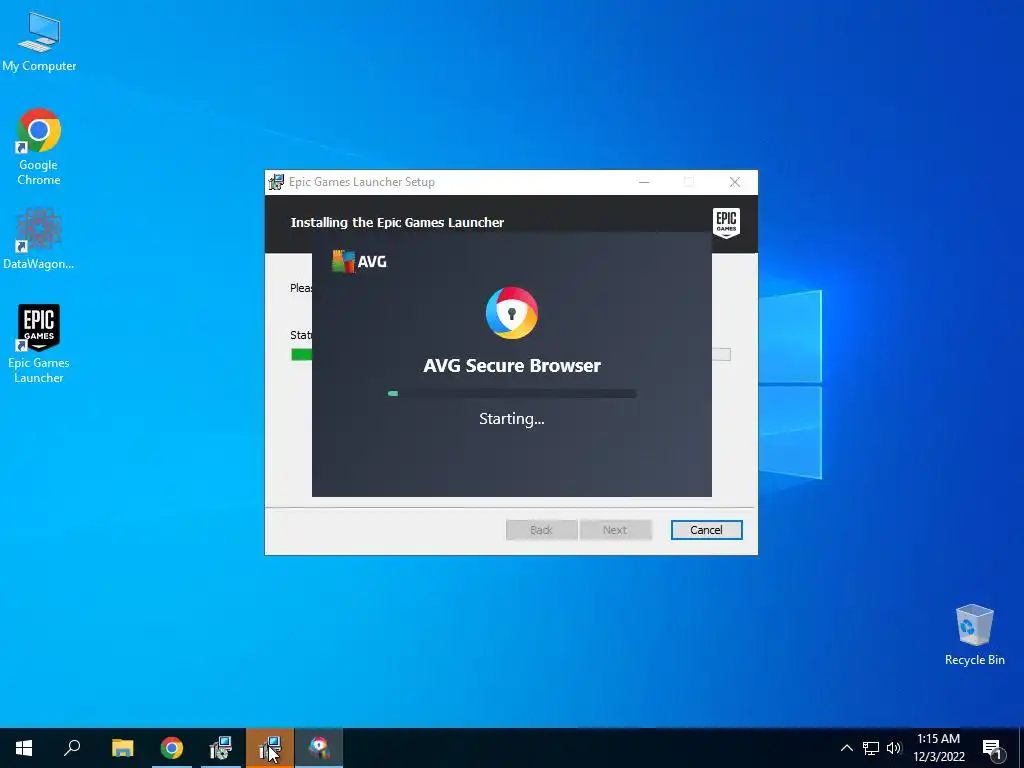Click Cancel in the Epic Games setup

(707, 530)
